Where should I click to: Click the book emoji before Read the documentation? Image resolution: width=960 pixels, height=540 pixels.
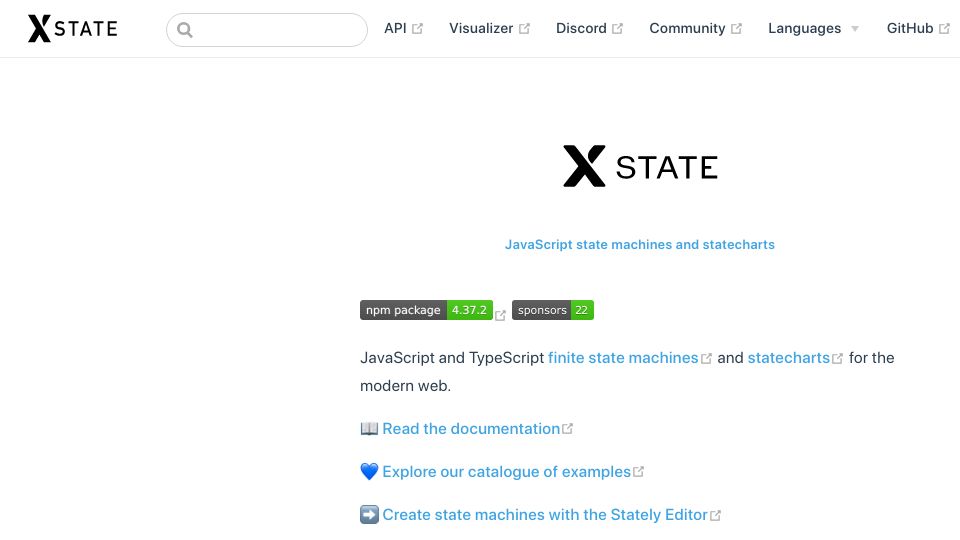pyautogui.click(x=369, y=429)
